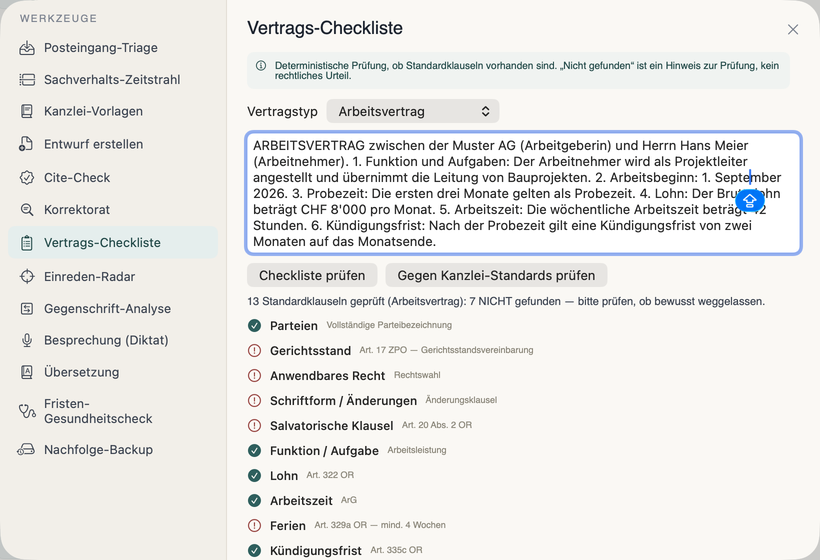Image resolution: width=820 pixels, height=560 pixels.
Task: Go to Entwurf erstellen tool
Action: [x=113, y=144]
